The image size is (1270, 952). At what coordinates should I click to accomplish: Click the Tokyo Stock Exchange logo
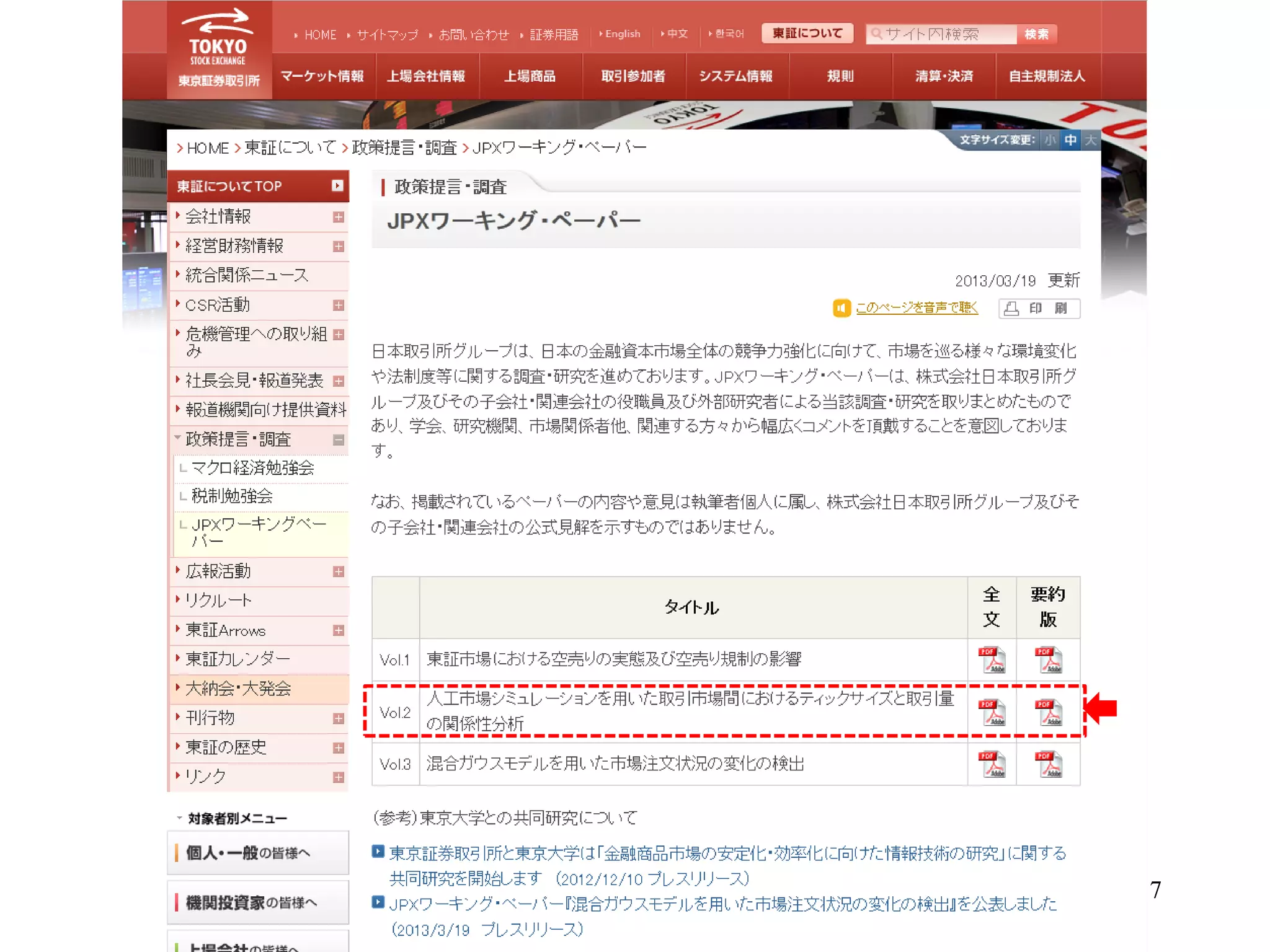[218, 50]
